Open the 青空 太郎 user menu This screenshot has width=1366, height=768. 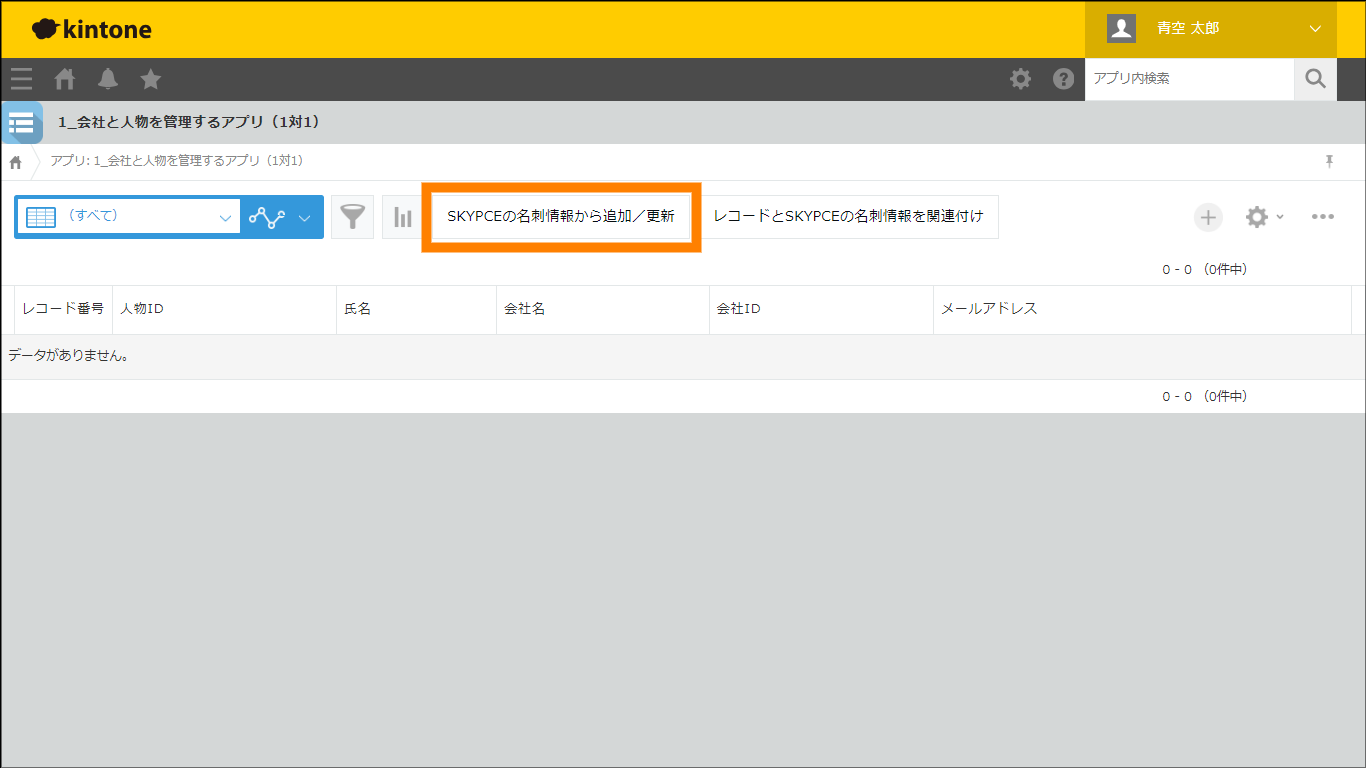tap(1210, 29)
